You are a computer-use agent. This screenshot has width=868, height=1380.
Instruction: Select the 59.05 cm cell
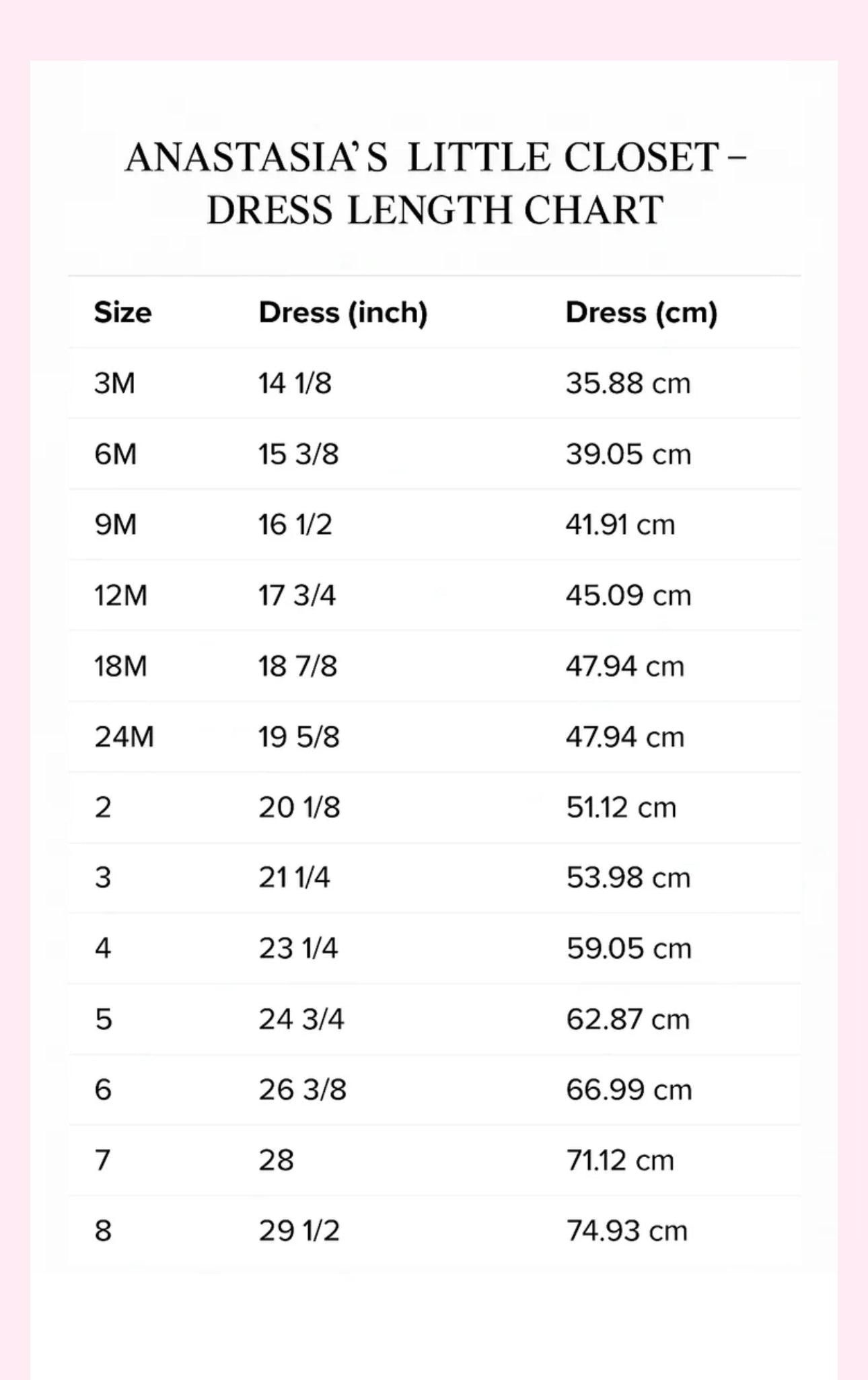tap(628, 948)
